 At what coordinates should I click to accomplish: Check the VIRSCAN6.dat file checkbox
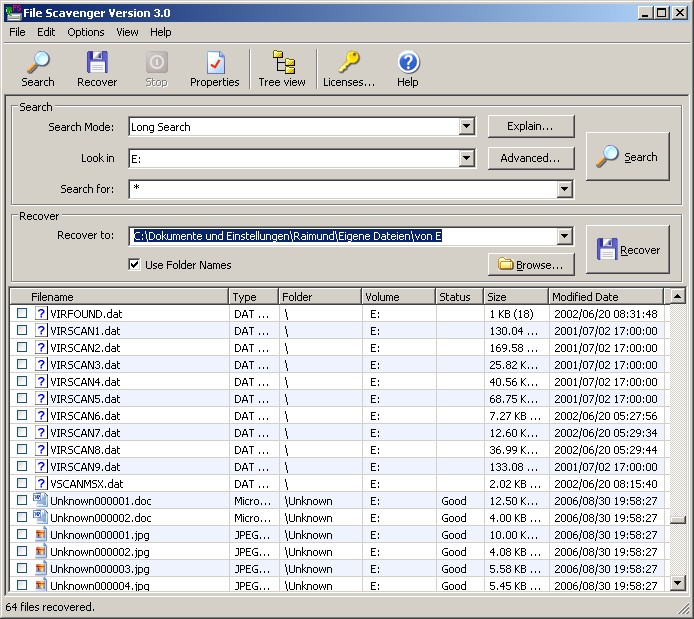(x=22, y=415)
